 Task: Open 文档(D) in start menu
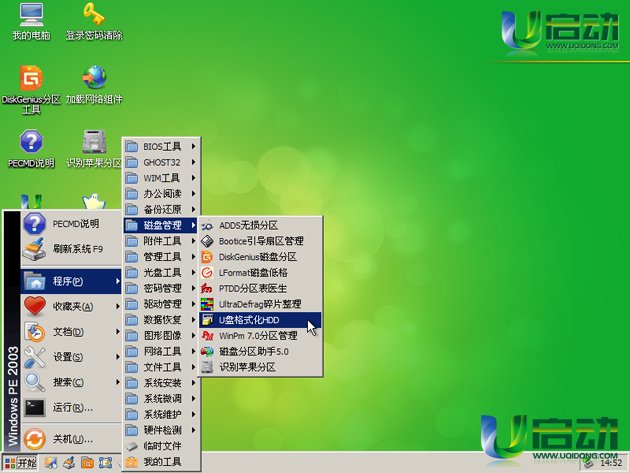pos(71,332)
